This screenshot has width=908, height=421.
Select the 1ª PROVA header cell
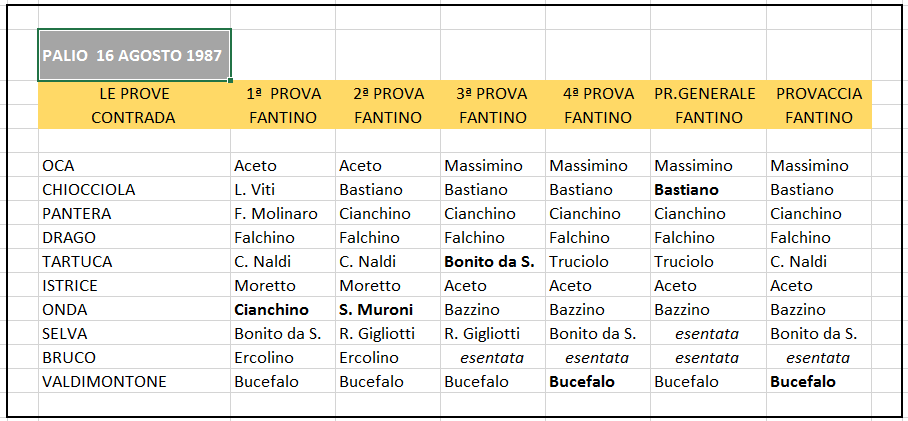pos(283,93)
